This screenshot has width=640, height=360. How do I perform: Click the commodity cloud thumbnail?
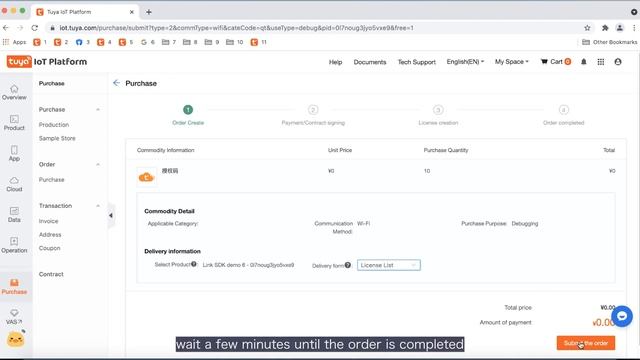click(147, 177)
